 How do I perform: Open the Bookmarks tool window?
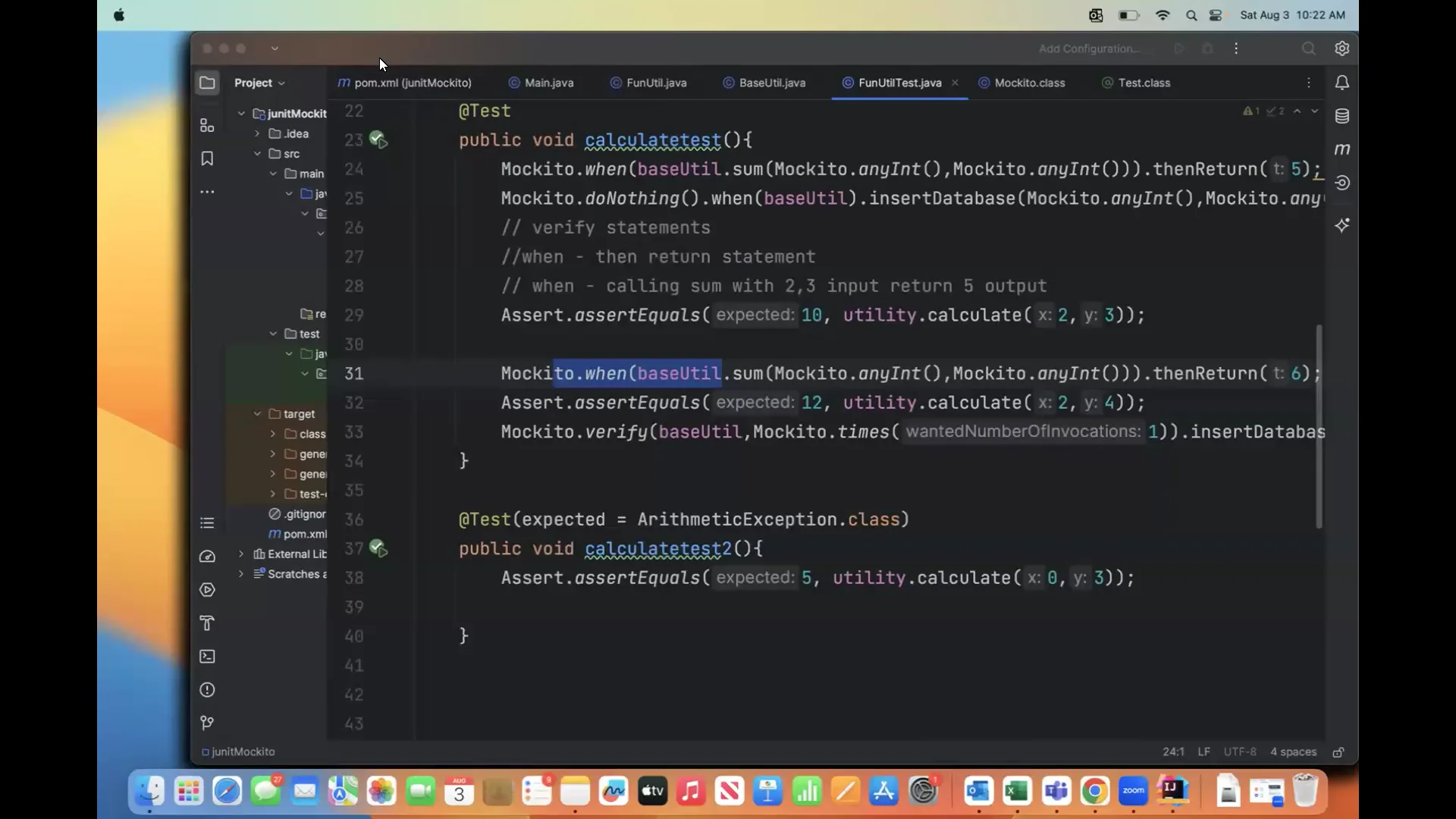[206, 158]
